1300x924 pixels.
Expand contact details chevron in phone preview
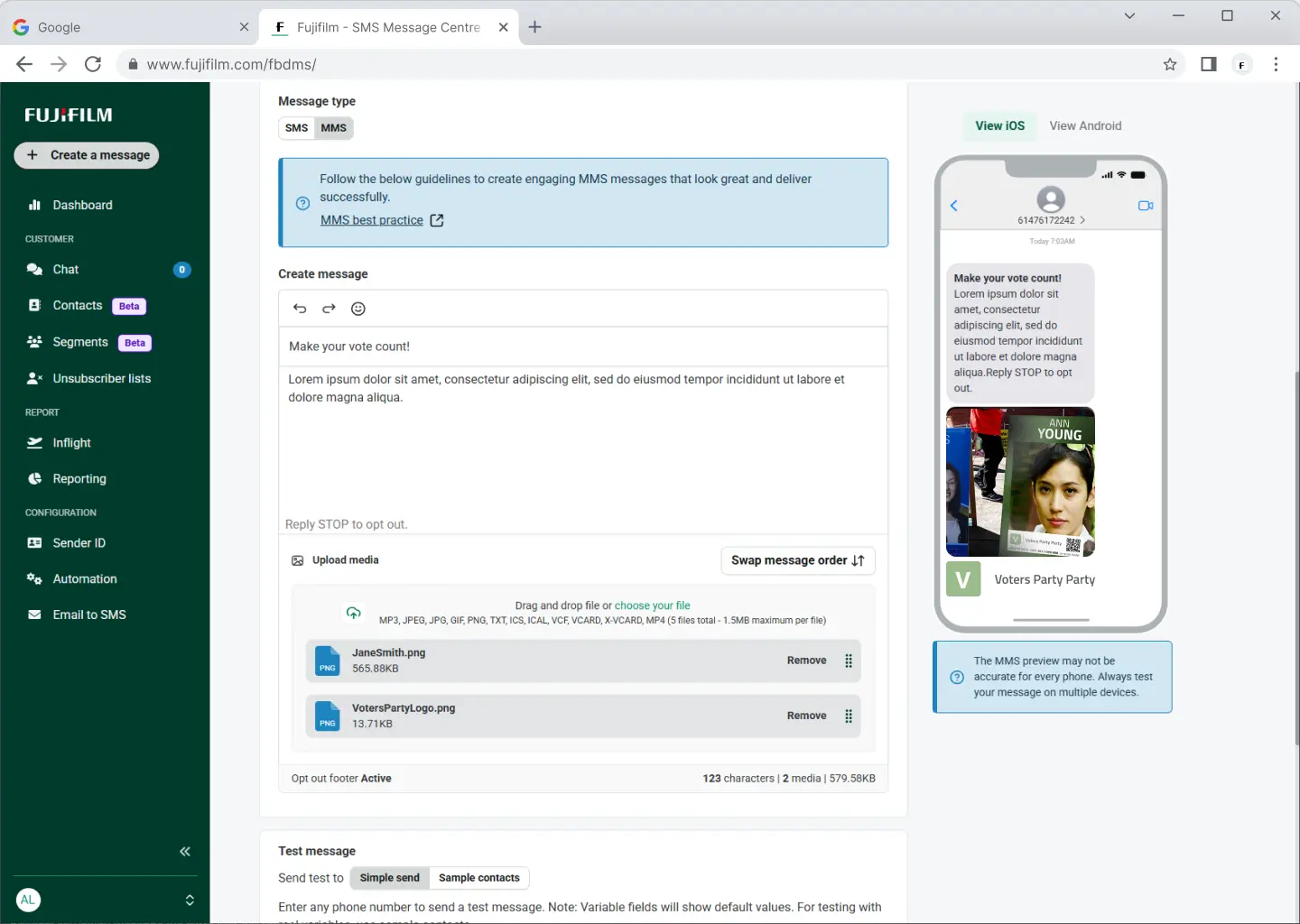(1082, 220)
